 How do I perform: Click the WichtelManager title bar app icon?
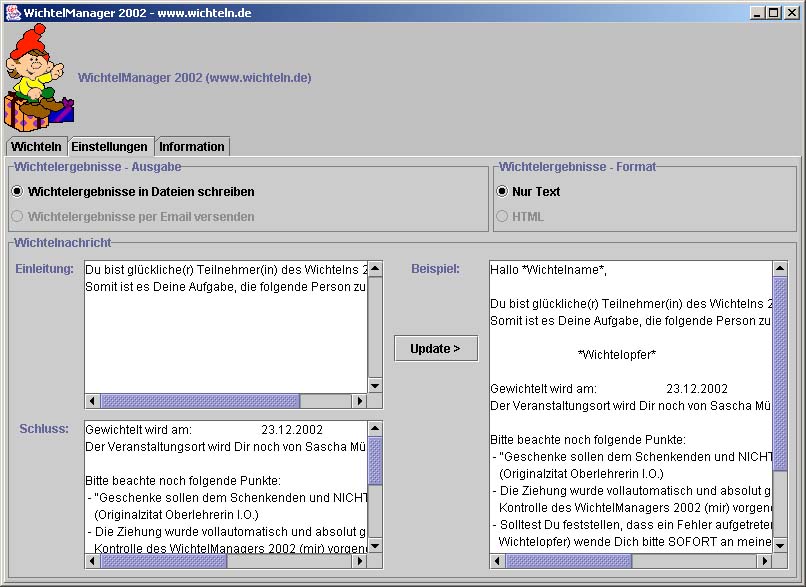(12, 12)
